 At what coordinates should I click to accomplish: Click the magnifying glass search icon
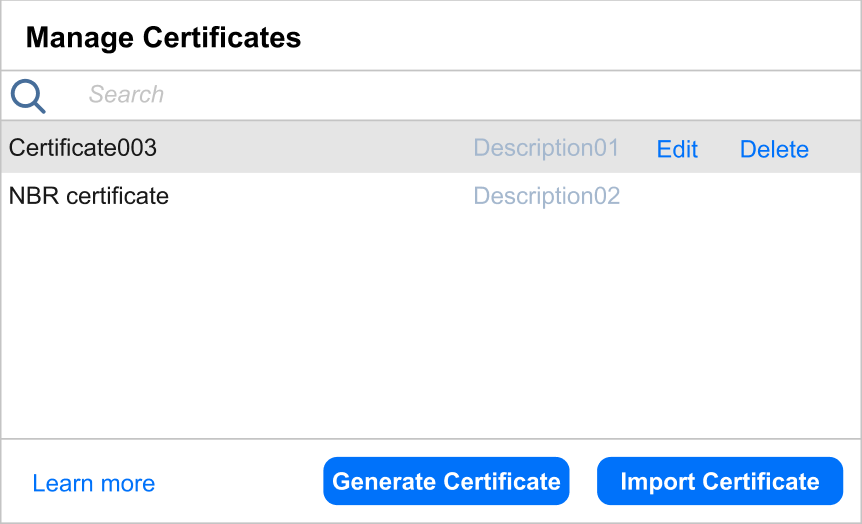pos(28,96)
